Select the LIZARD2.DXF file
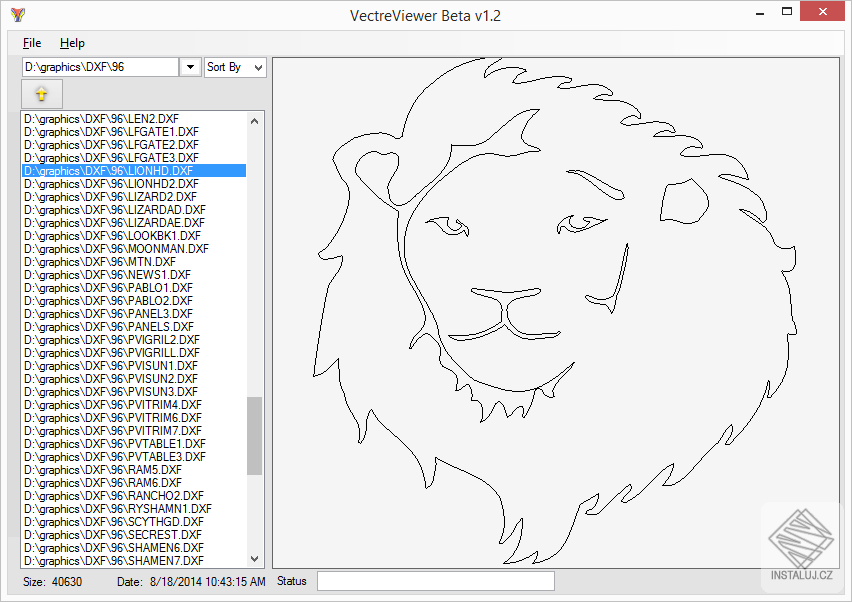Viewport: 852px width, 602px height. [x=110, y=197]
